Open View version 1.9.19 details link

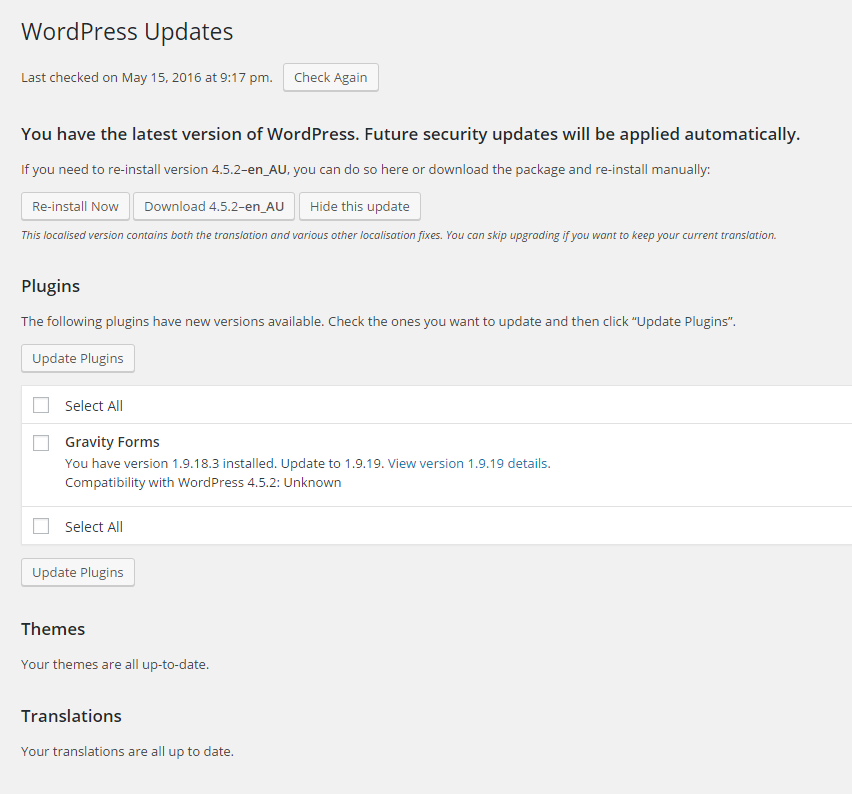pyautogui.click(x=468, y=464)
